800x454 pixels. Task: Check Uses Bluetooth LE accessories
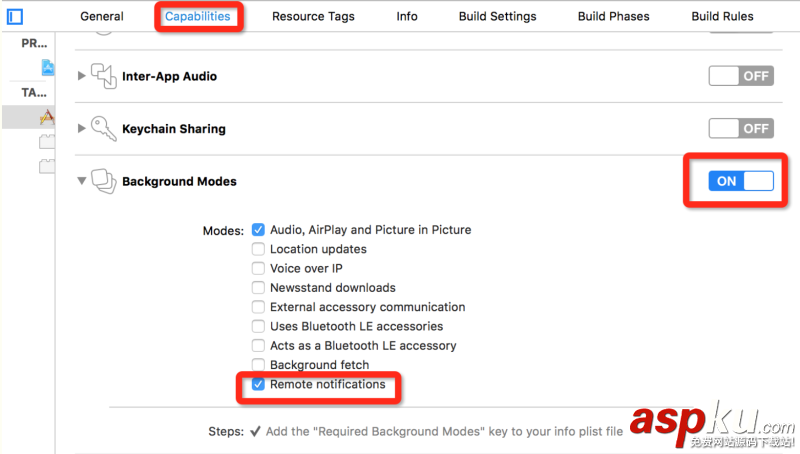[259, 326]
